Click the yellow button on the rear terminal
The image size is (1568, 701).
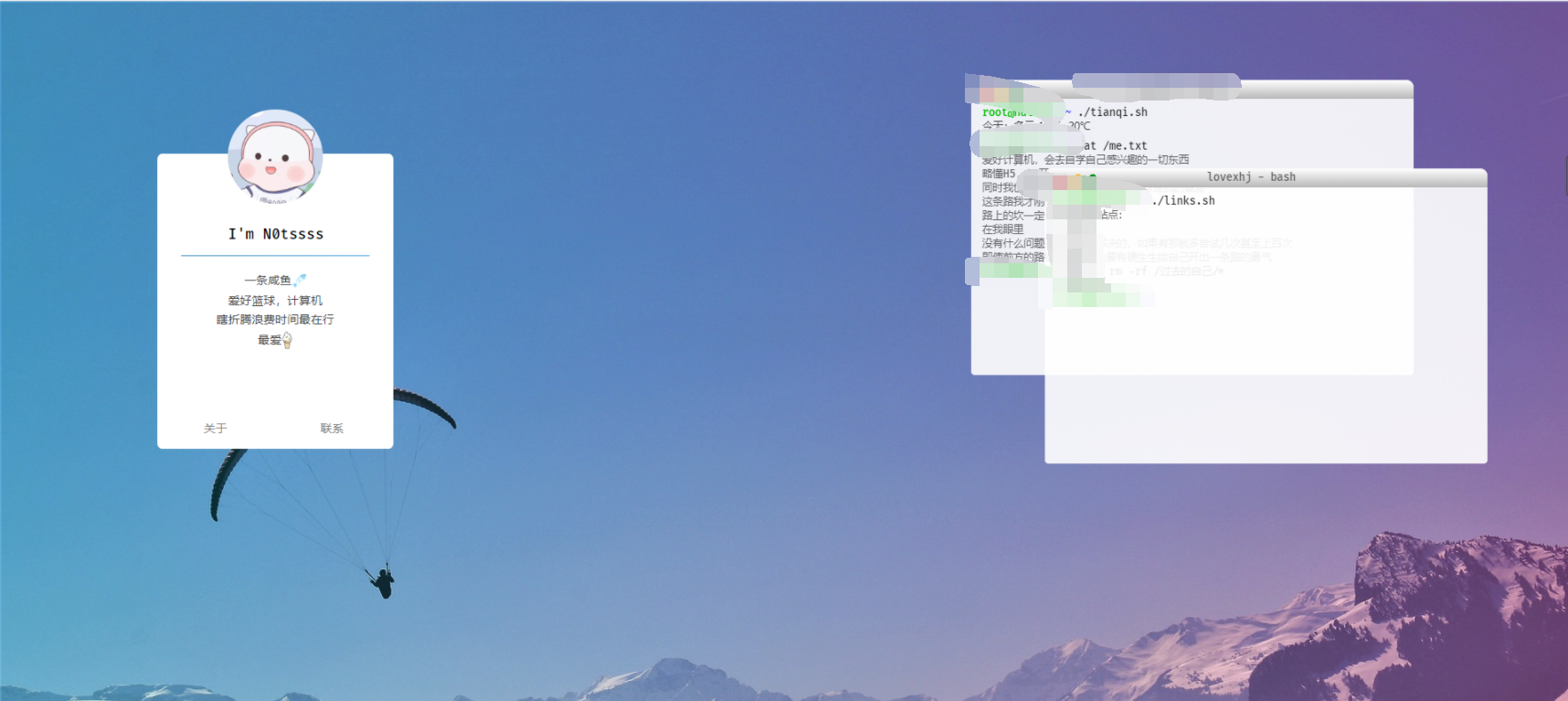tap(1001, 95)
